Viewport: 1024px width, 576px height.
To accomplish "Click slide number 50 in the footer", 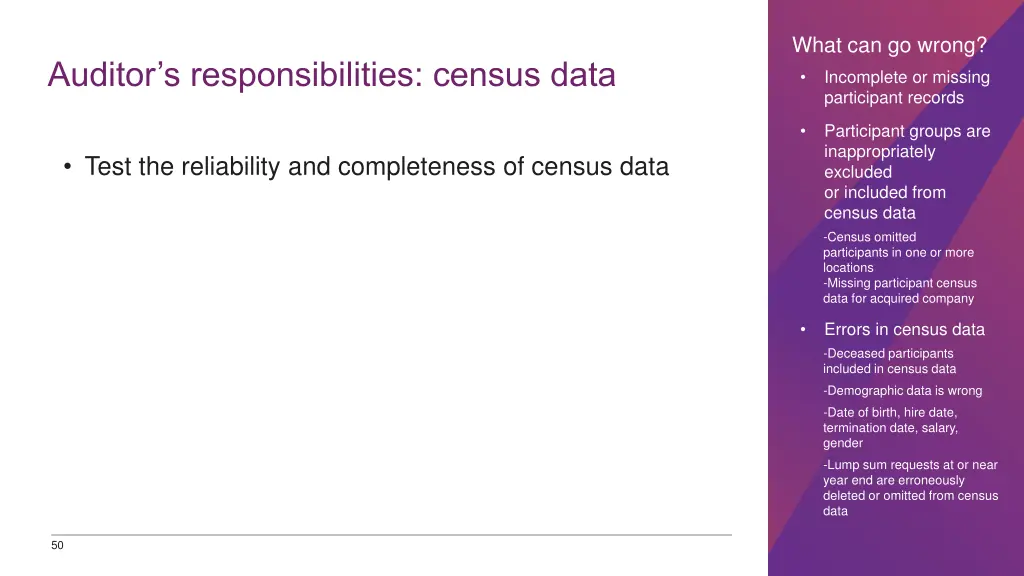I will [57, 545].
